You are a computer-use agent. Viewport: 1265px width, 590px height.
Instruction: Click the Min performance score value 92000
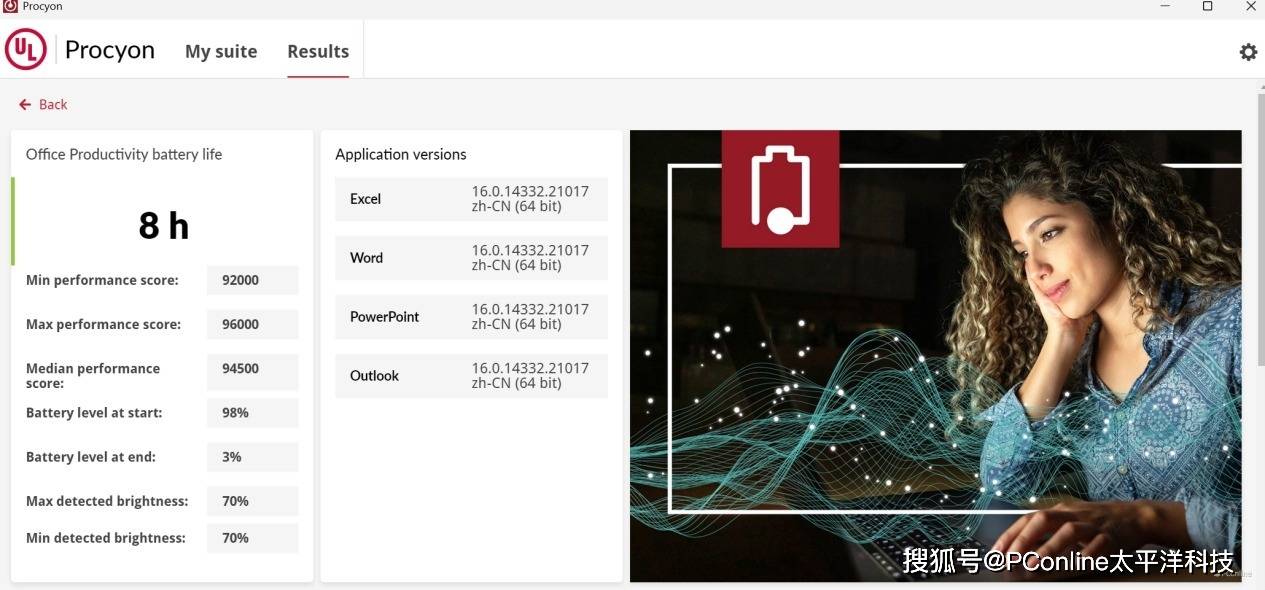[x=253, y=280]
